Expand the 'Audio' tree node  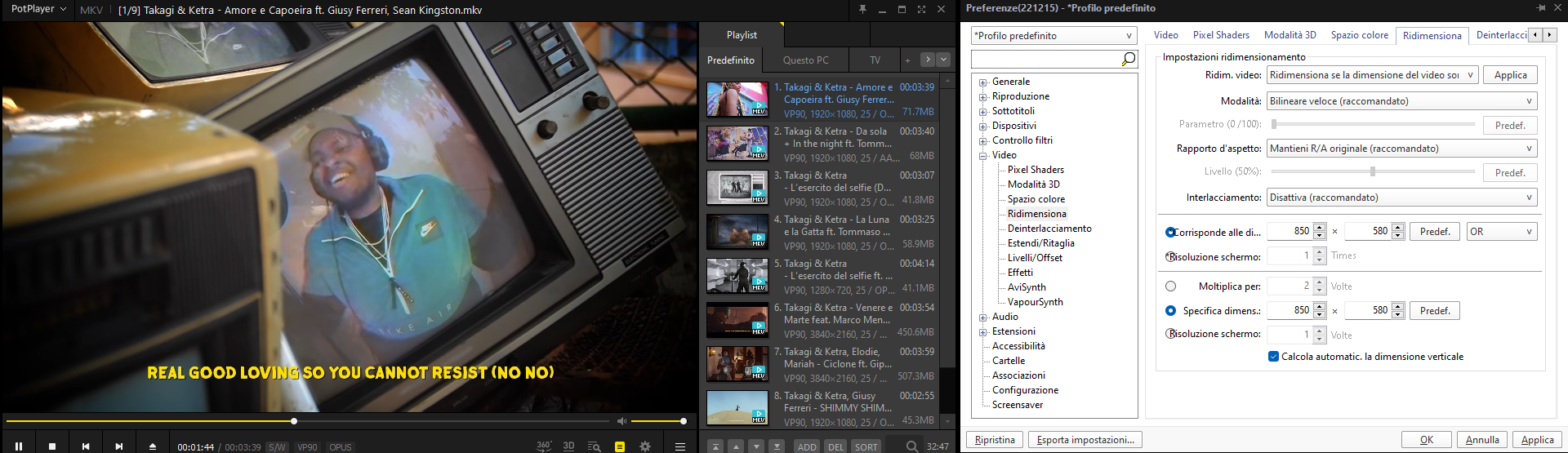tap(983, 318)
